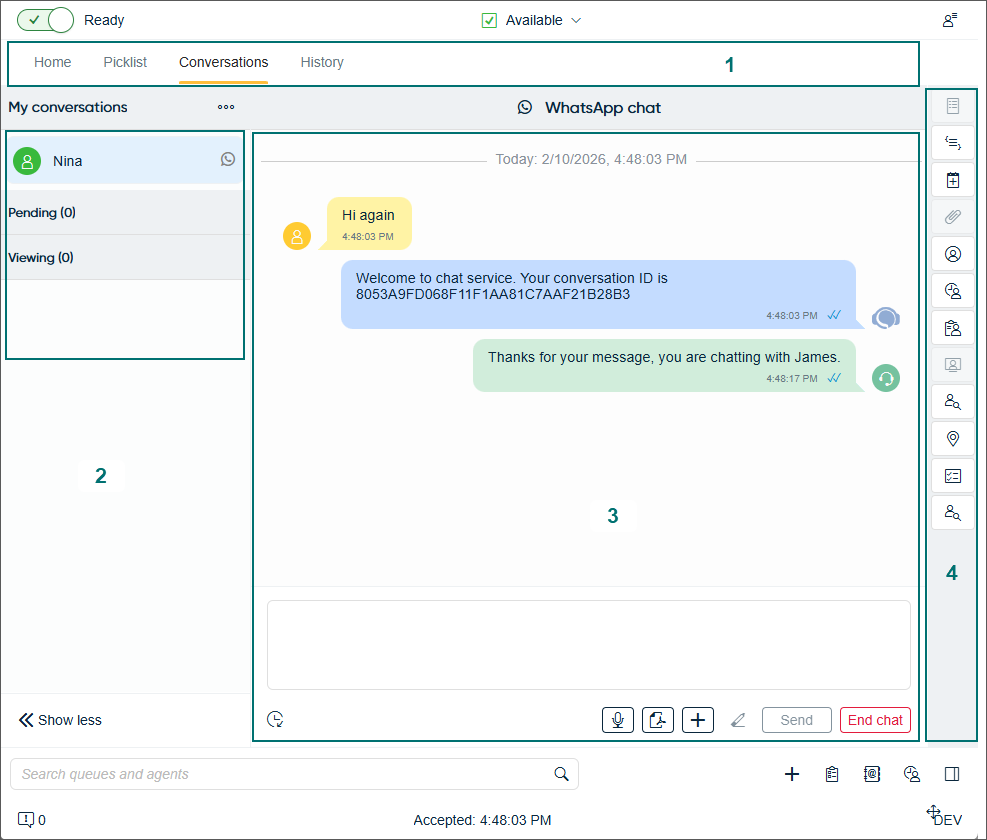987x840 pixels.
Task: Open bottom toolbar clock-person history icon
Action: click(x=912, y=774)
